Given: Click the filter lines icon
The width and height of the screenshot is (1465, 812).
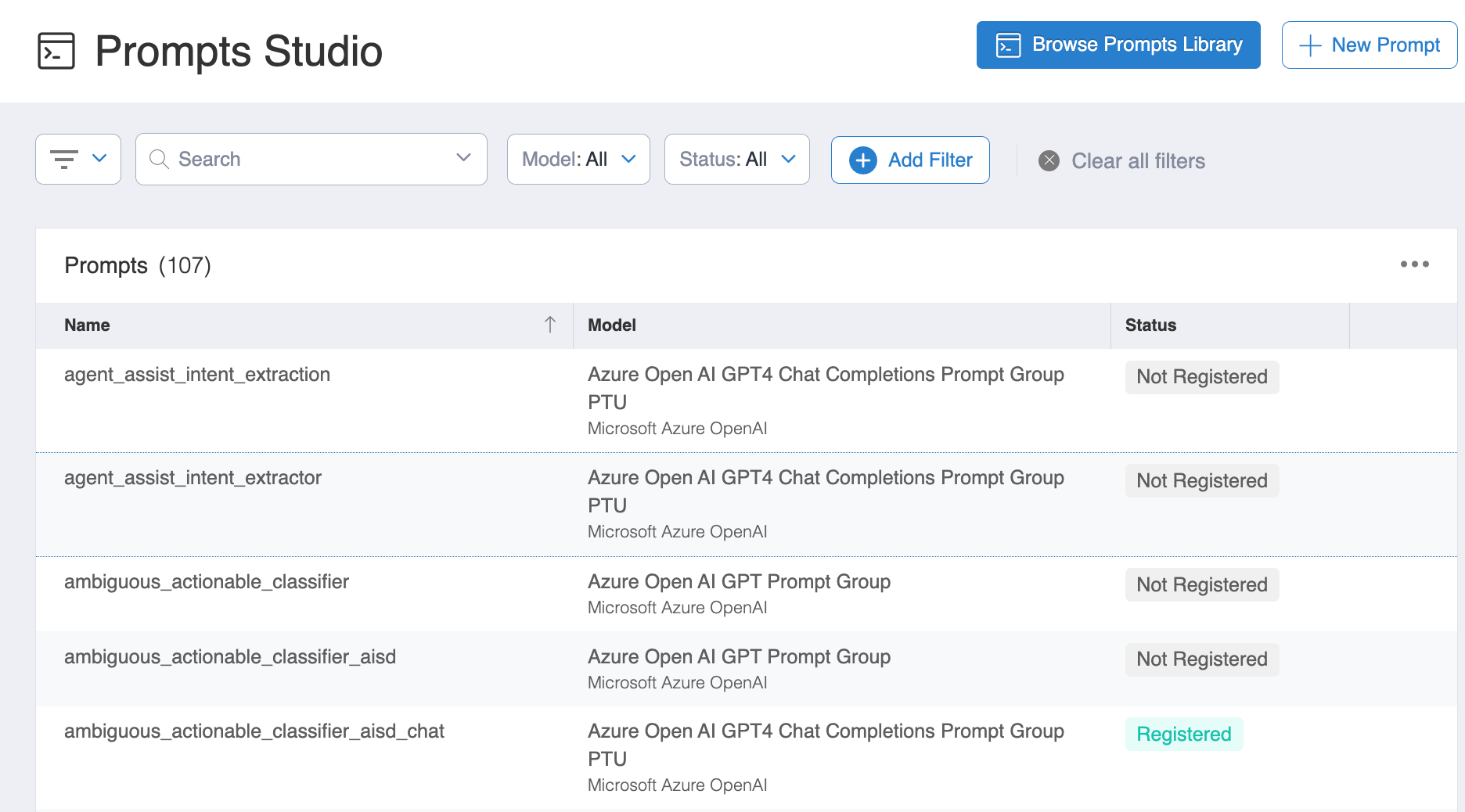Looking at the screenshot, I should click(64, 160).
